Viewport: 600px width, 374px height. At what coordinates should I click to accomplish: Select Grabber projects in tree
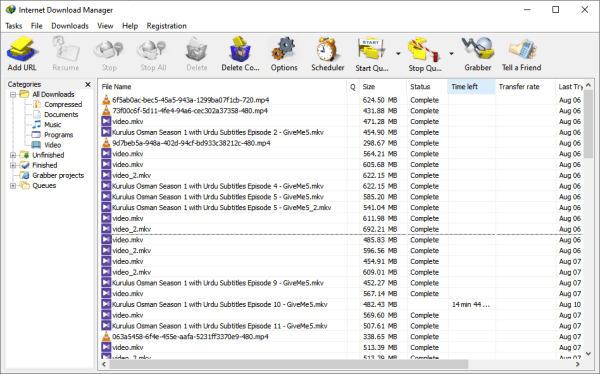point(58,175)
